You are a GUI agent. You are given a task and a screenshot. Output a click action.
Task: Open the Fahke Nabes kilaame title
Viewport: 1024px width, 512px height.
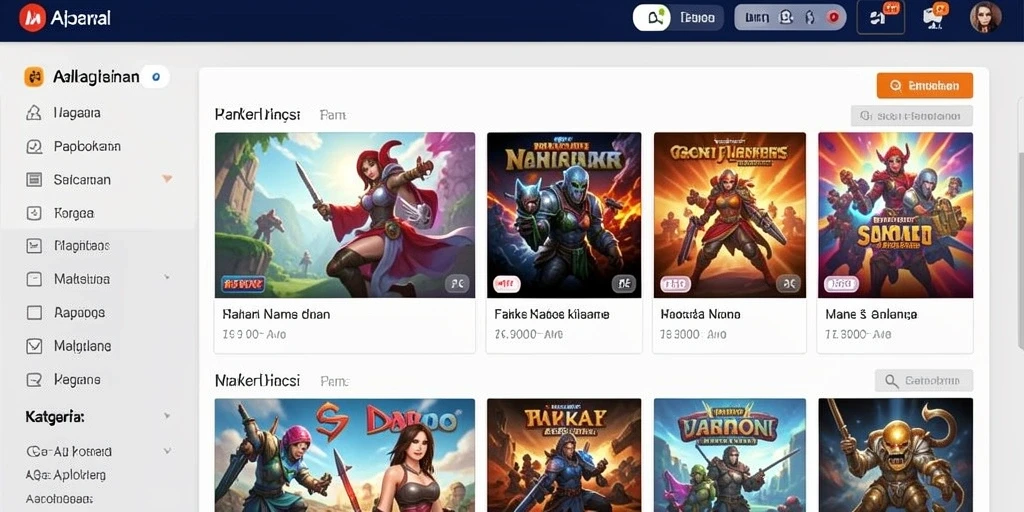coord(552,314)
